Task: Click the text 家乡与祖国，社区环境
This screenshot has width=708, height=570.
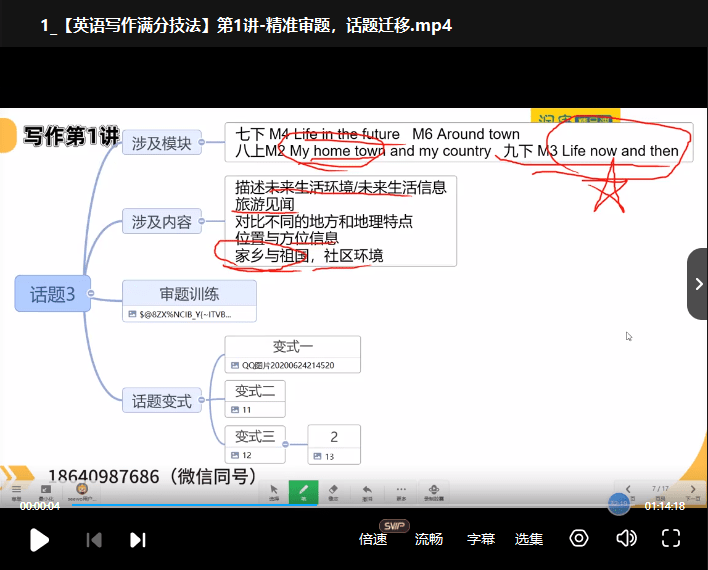Action: pyautogui.click(x=309, y=256)
